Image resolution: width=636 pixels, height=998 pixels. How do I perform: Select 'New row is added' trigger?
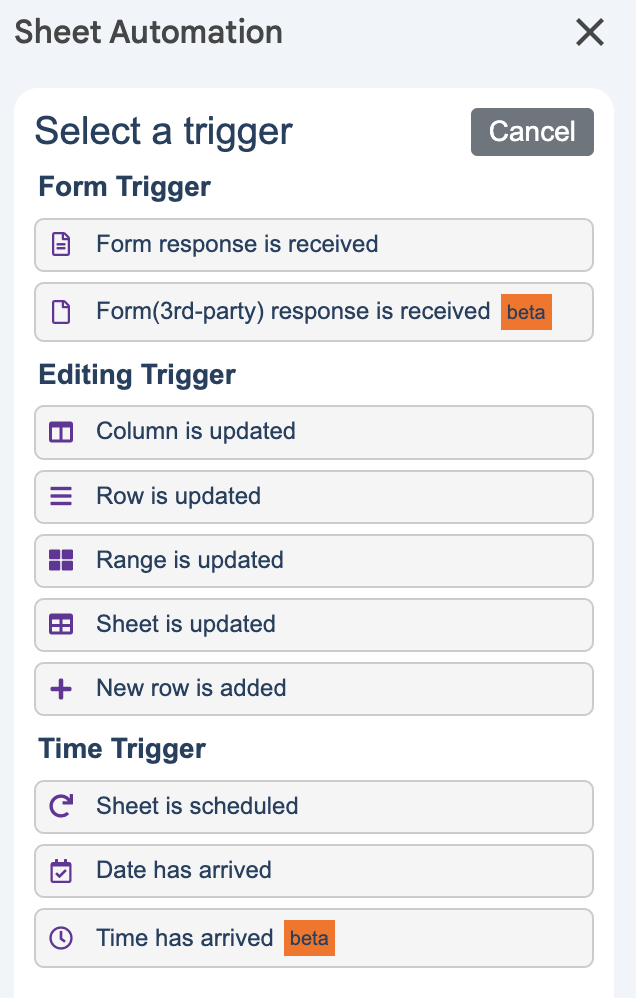[x=191, y=688]
